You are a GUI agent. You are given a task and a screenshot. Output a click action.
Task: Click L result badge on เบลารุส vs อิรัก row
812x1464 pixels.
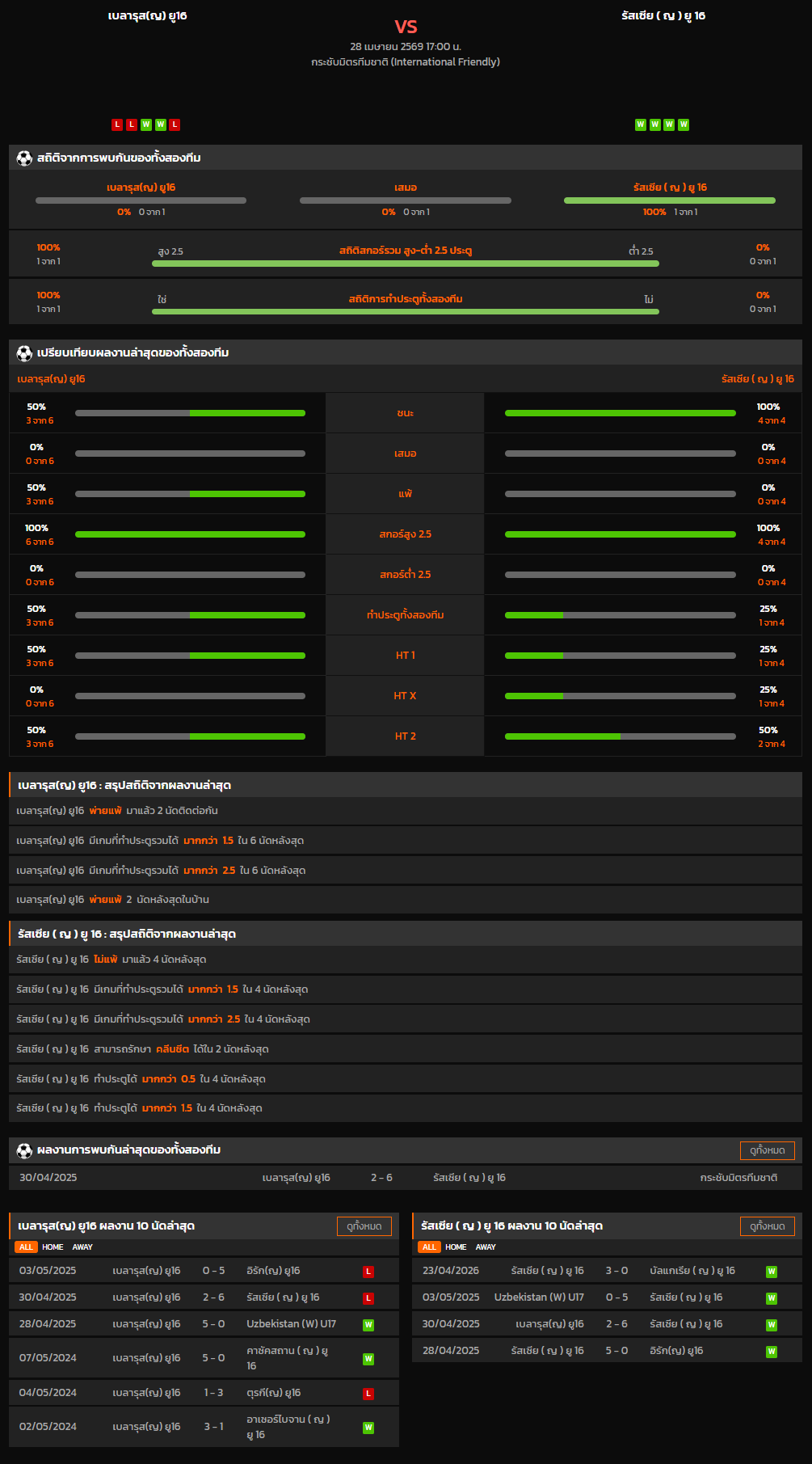[x=368, y=1272]
